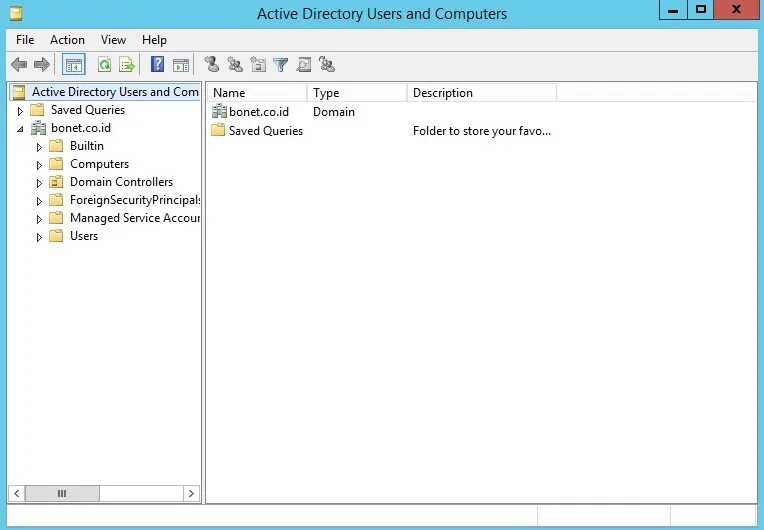Click the Filter options funnel icon
The height and width of the screenshot is (530, 764).
281,64
